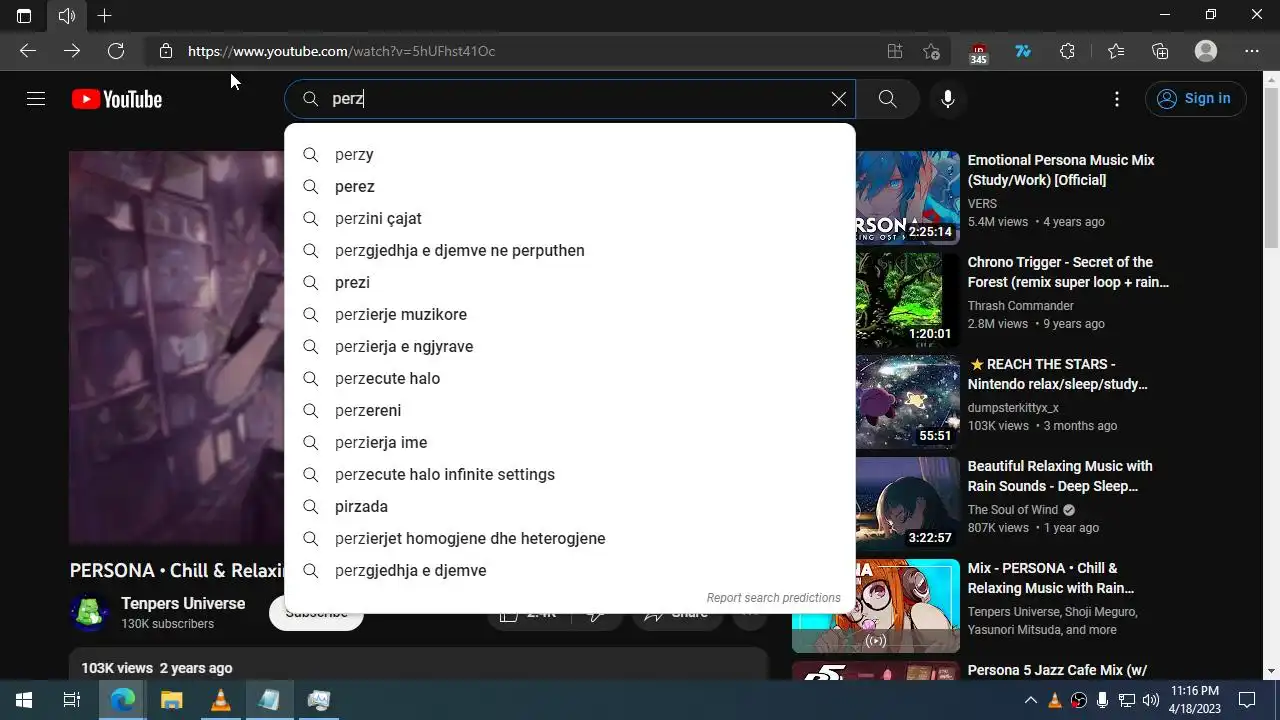Open tab actions menu icon

point(24,15)
